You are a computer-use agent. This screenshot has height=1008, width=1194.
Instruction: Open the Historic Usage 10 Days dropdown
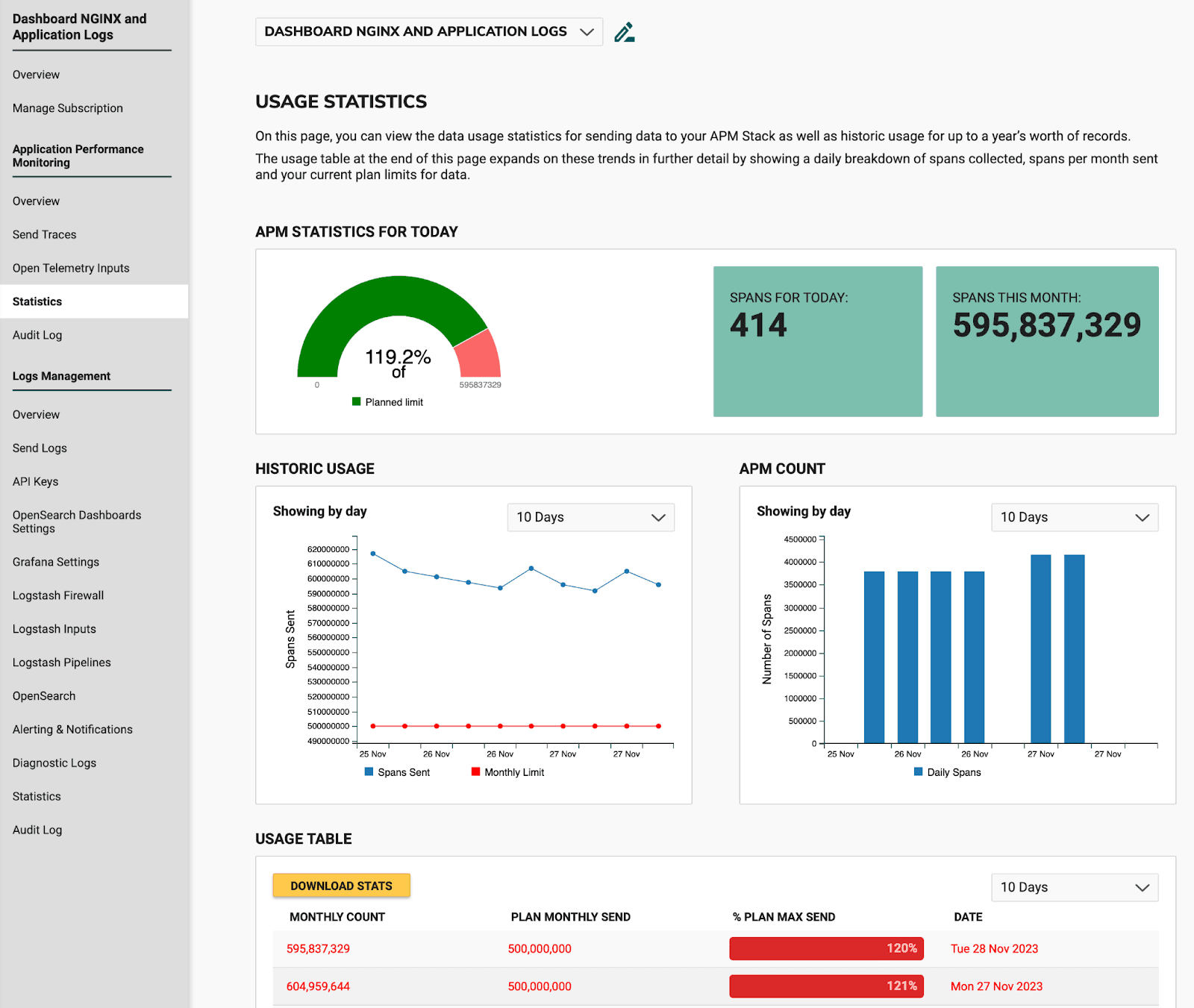click(x=590, y=517)
